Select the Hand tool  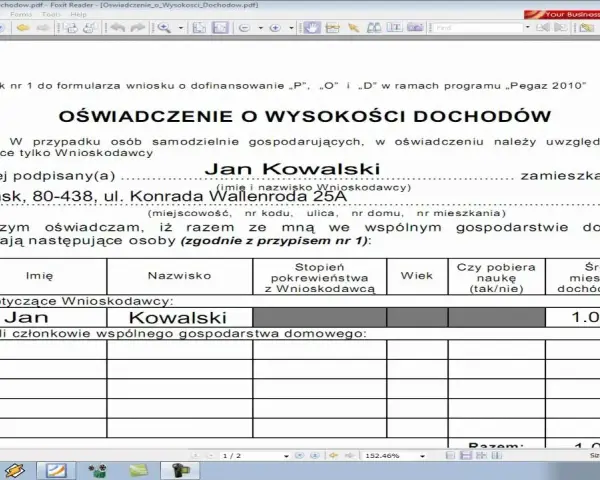click(312, 28)
